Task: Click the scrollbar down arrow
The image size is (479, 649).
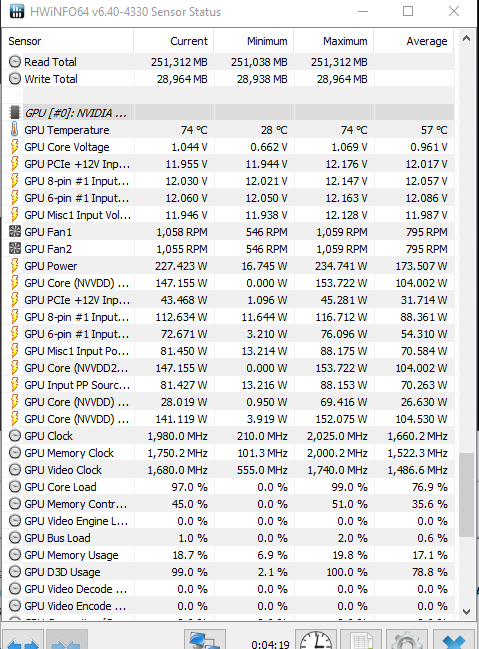Action: click(x=466, y=611)
